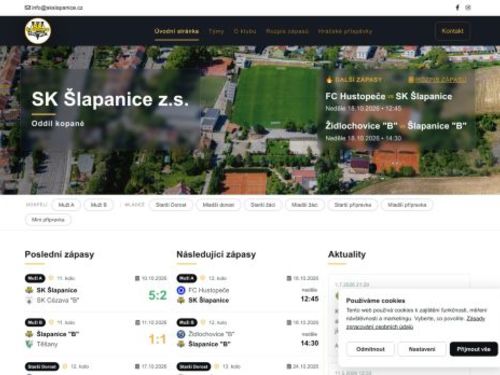Image resolution: width=500 pixels, height=375 pixels.
Task: Click the 14:30 kickoff time
Action: tap(310, 343)
